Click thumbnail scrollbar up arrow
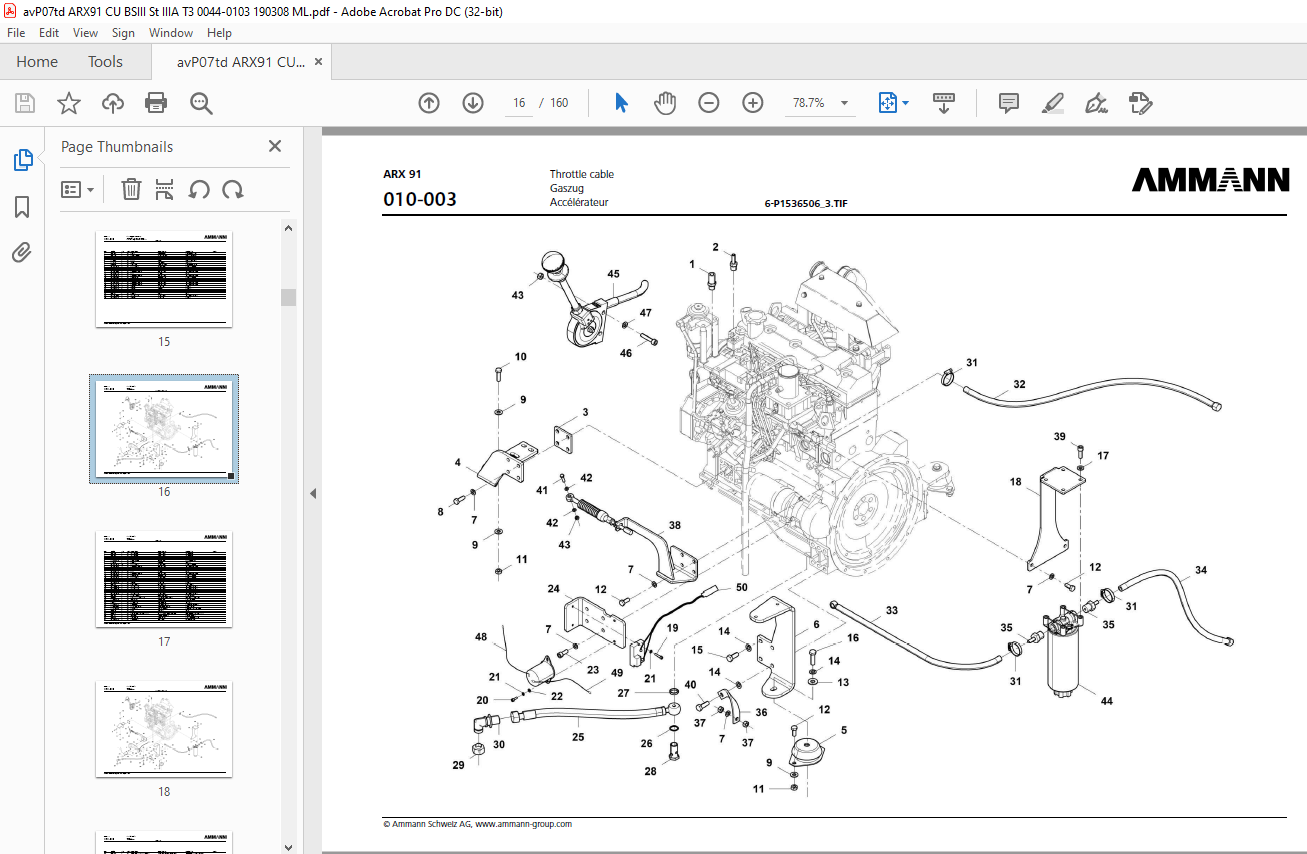This screenshot has height=854, width=1307. coord(289,228)
